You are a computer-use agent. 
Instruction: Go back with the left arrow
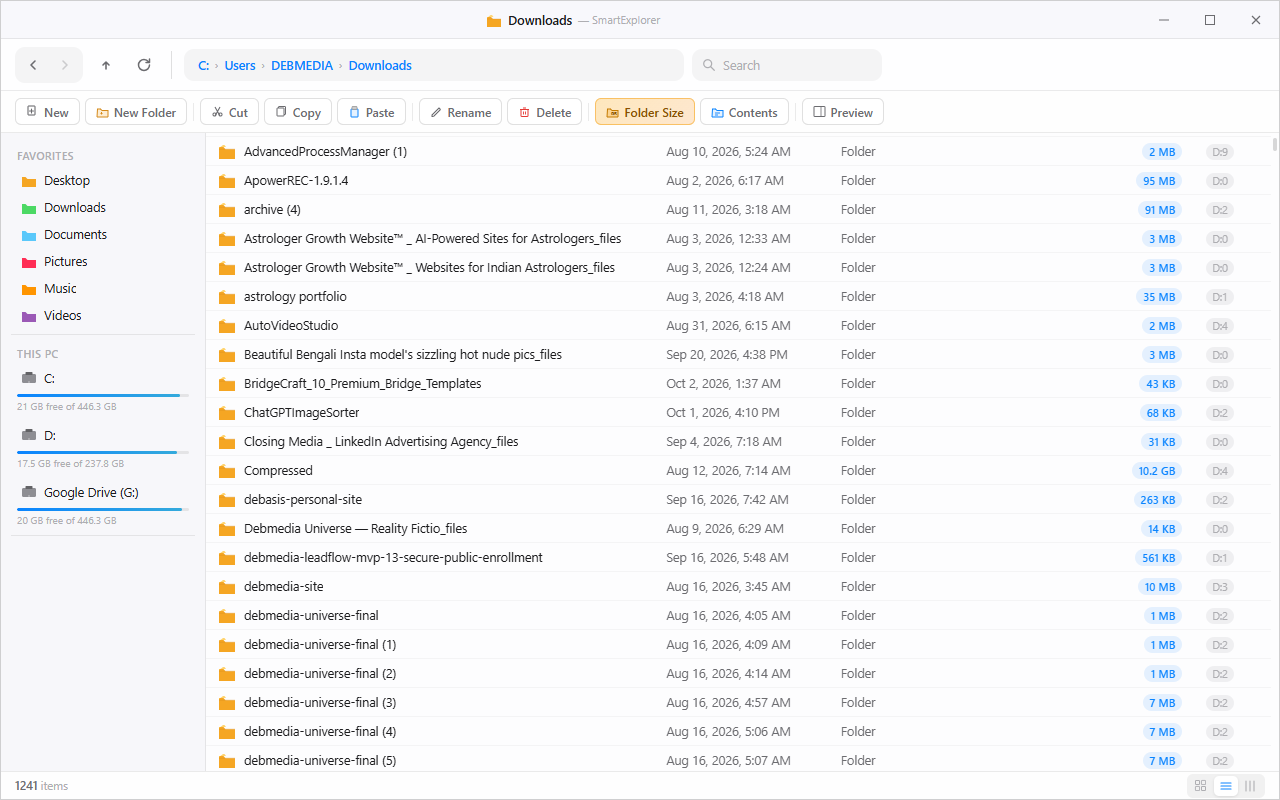coord(33,65)
